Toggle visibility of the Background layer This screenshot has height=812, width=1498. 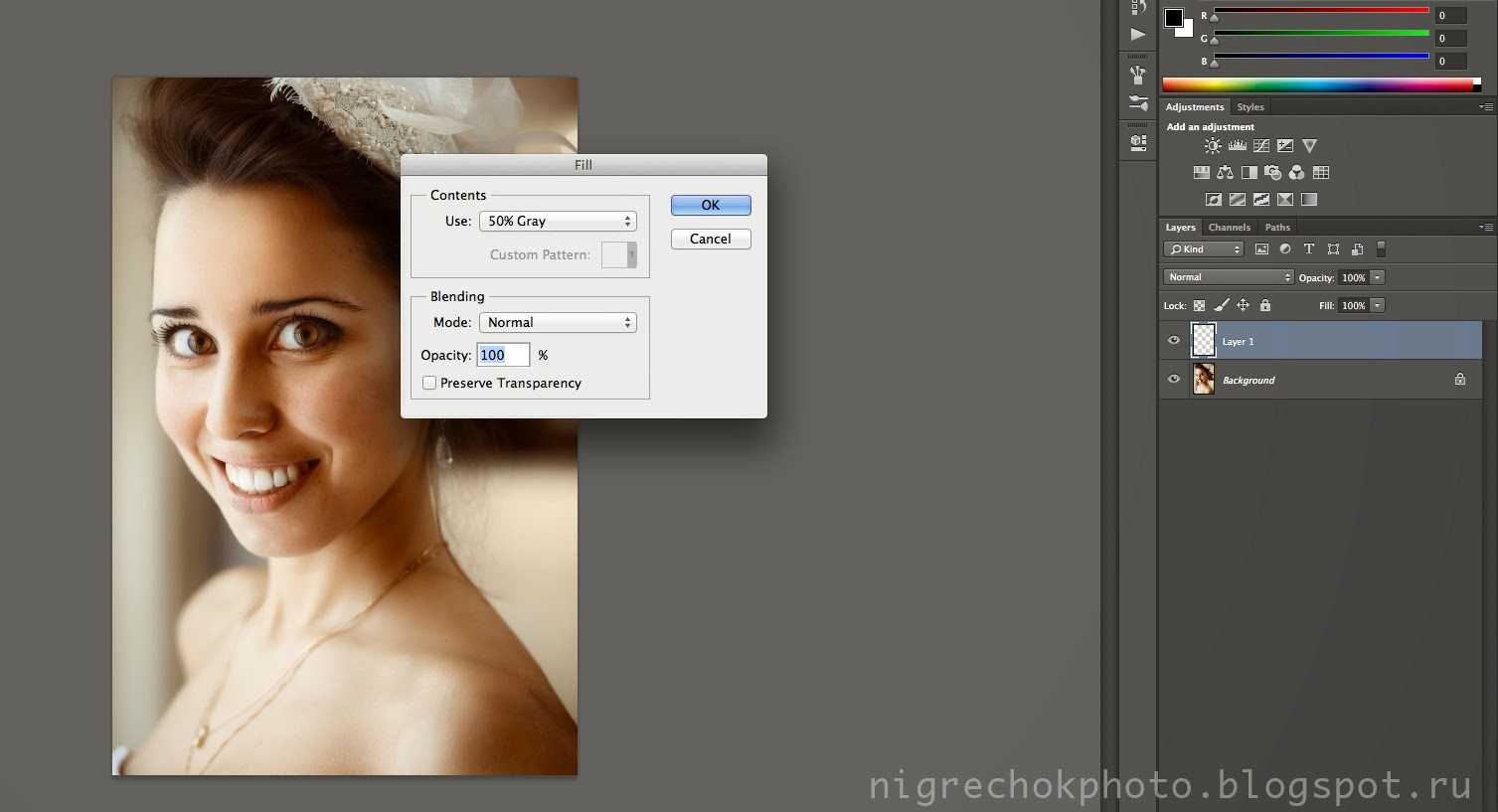1173,380
